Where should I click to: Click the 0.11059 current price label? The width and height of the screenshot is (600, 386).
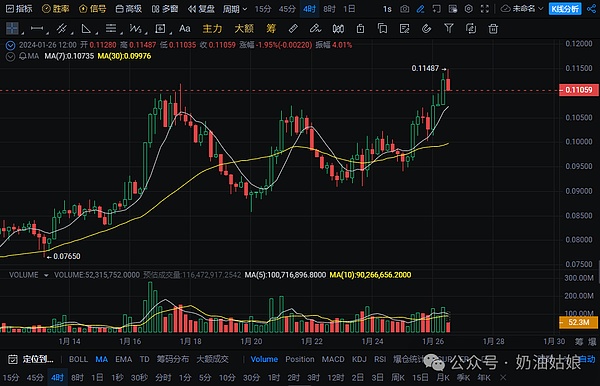pyautogui.click(x=578, y=90)
